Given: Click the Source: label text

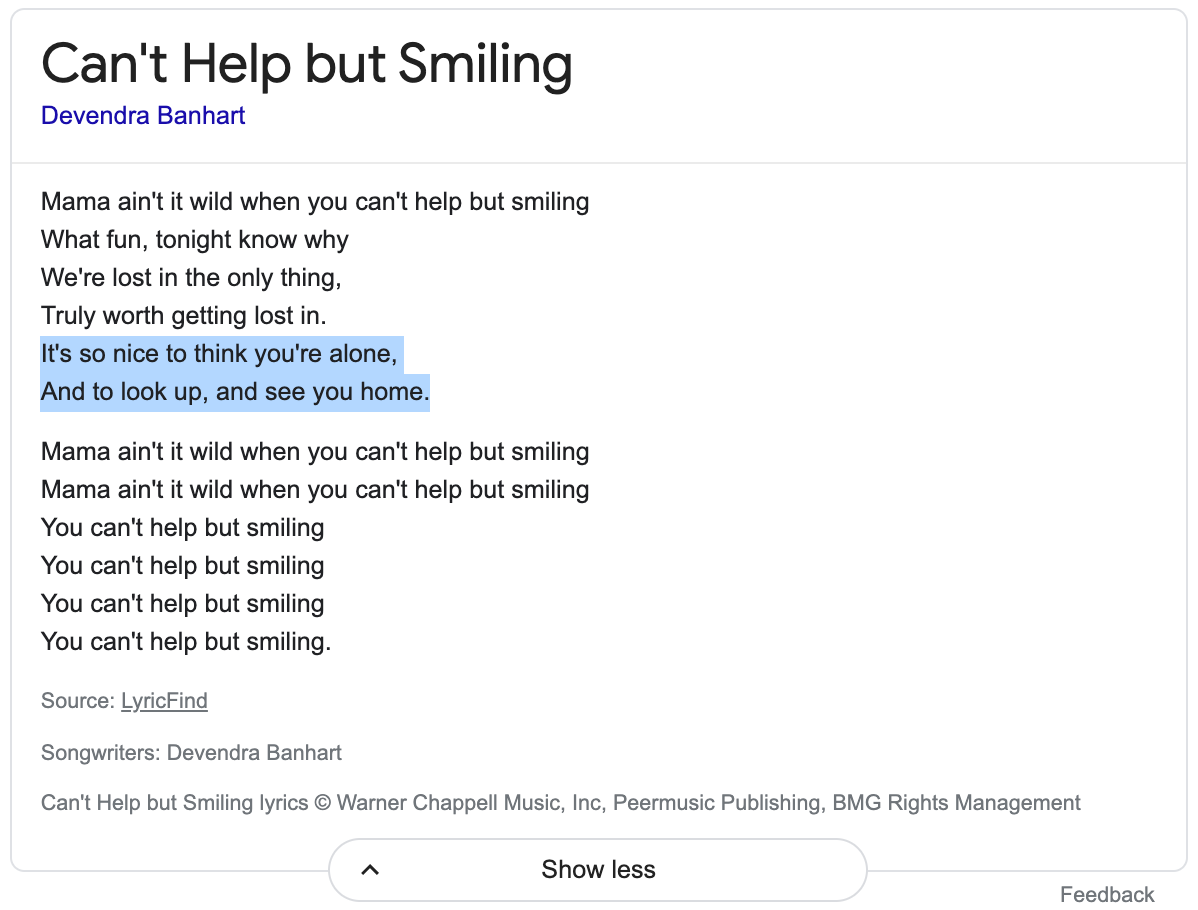Looking at the screenshot, I should [x=78, y=701].
